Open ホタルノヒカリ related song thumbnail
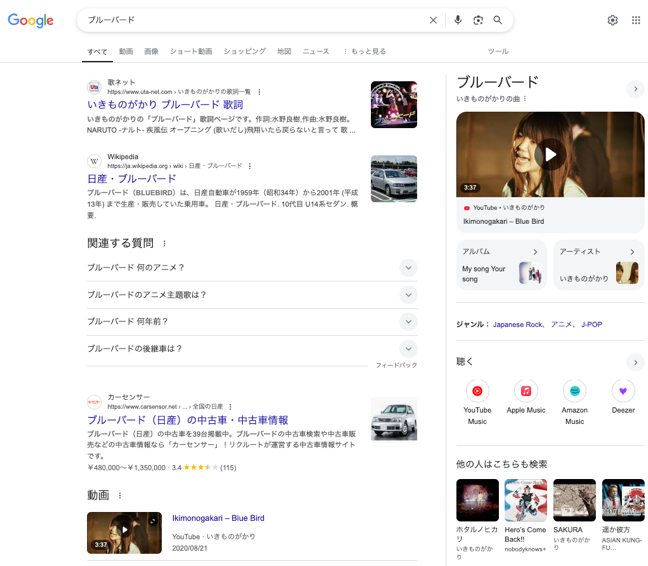648x566 pixels. coord(477,500)
